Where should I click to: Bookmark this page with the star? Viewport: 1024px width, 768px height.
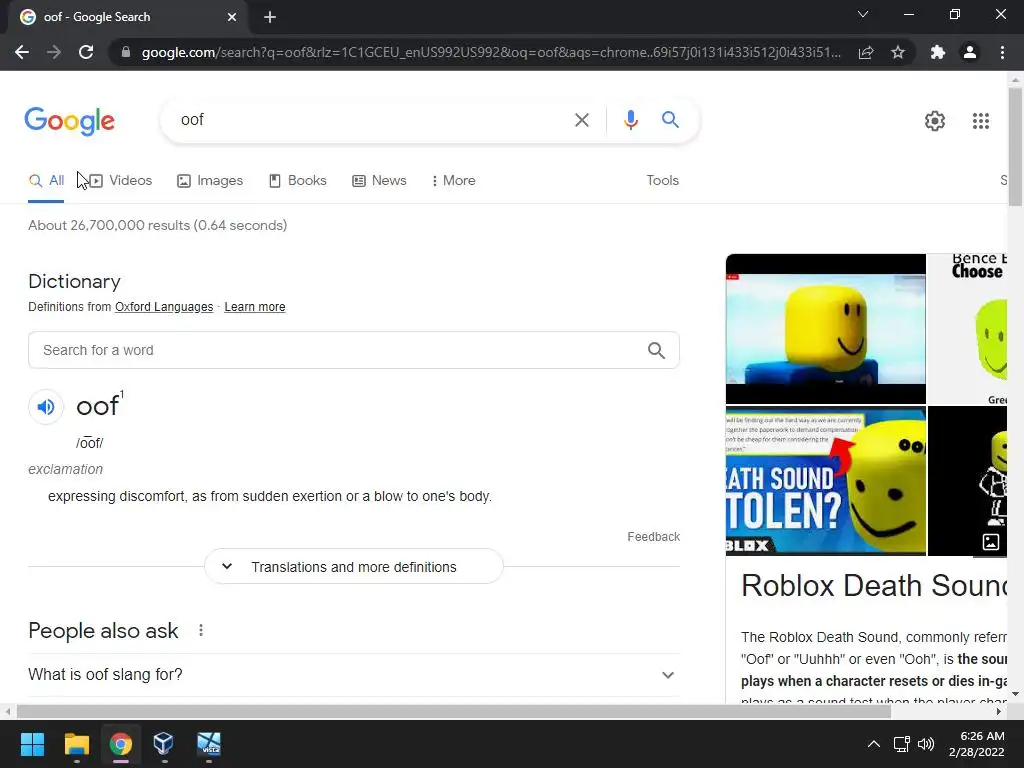898,52
